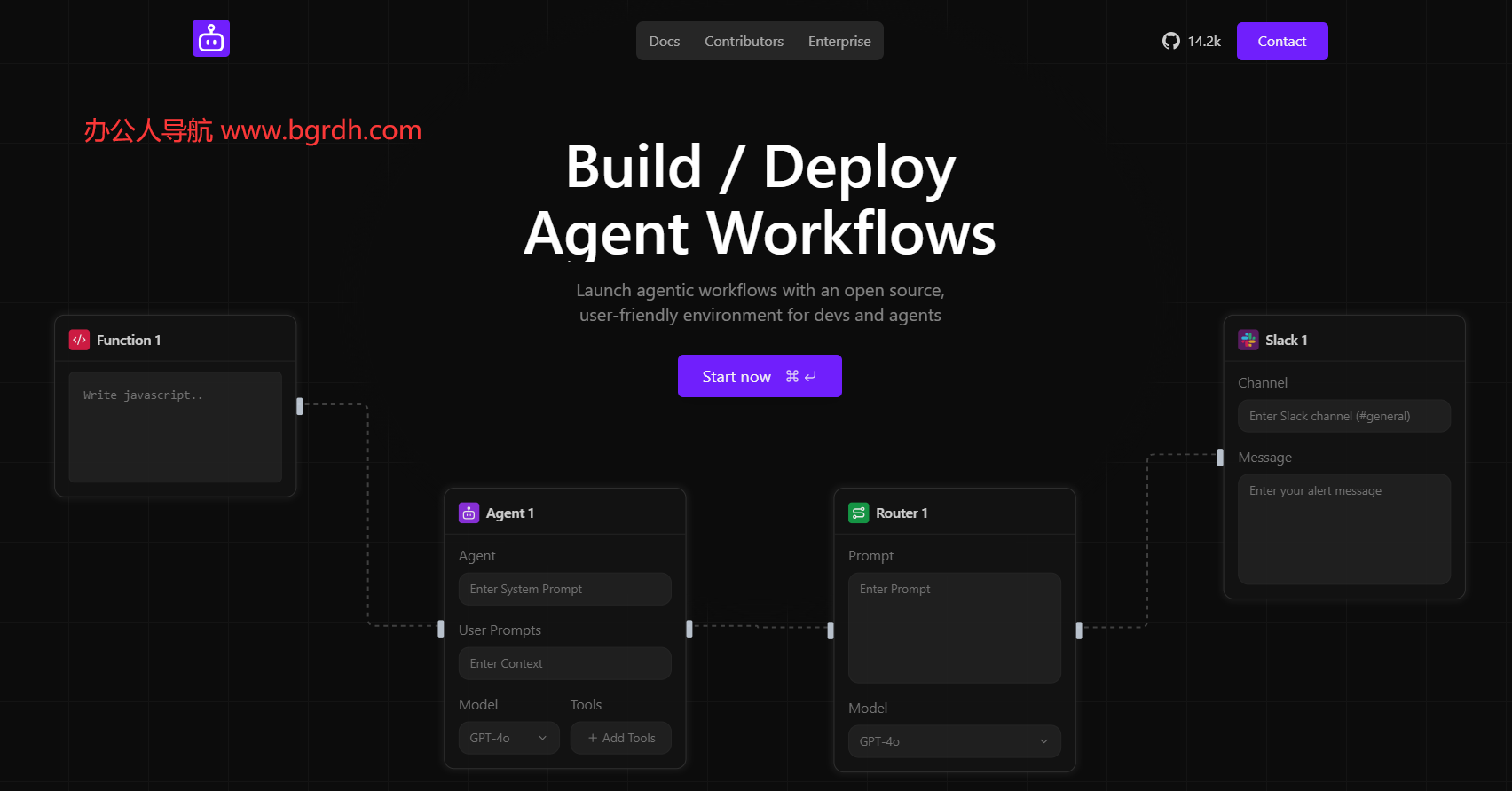Click the Slack 1 logo icon

[x=1248, y=340]
